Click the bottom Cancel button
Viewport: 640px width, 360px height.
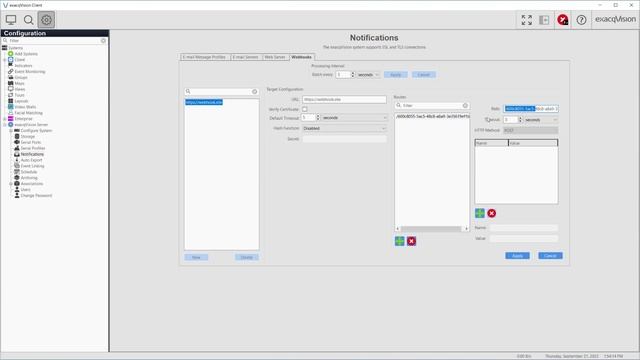pyautogui.click(x=550, y=256)
